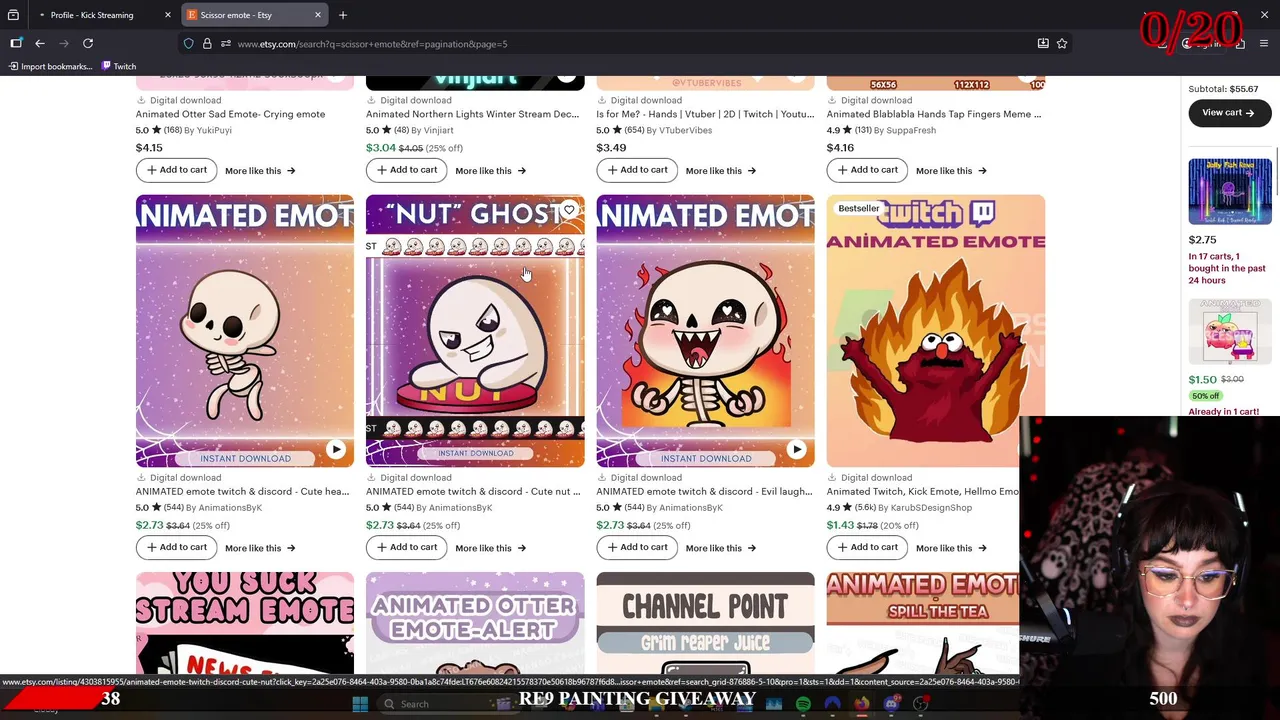1280x720 pixels.
Task: Add Cute nut ghost emote to cart
Action: click(406, 547)
